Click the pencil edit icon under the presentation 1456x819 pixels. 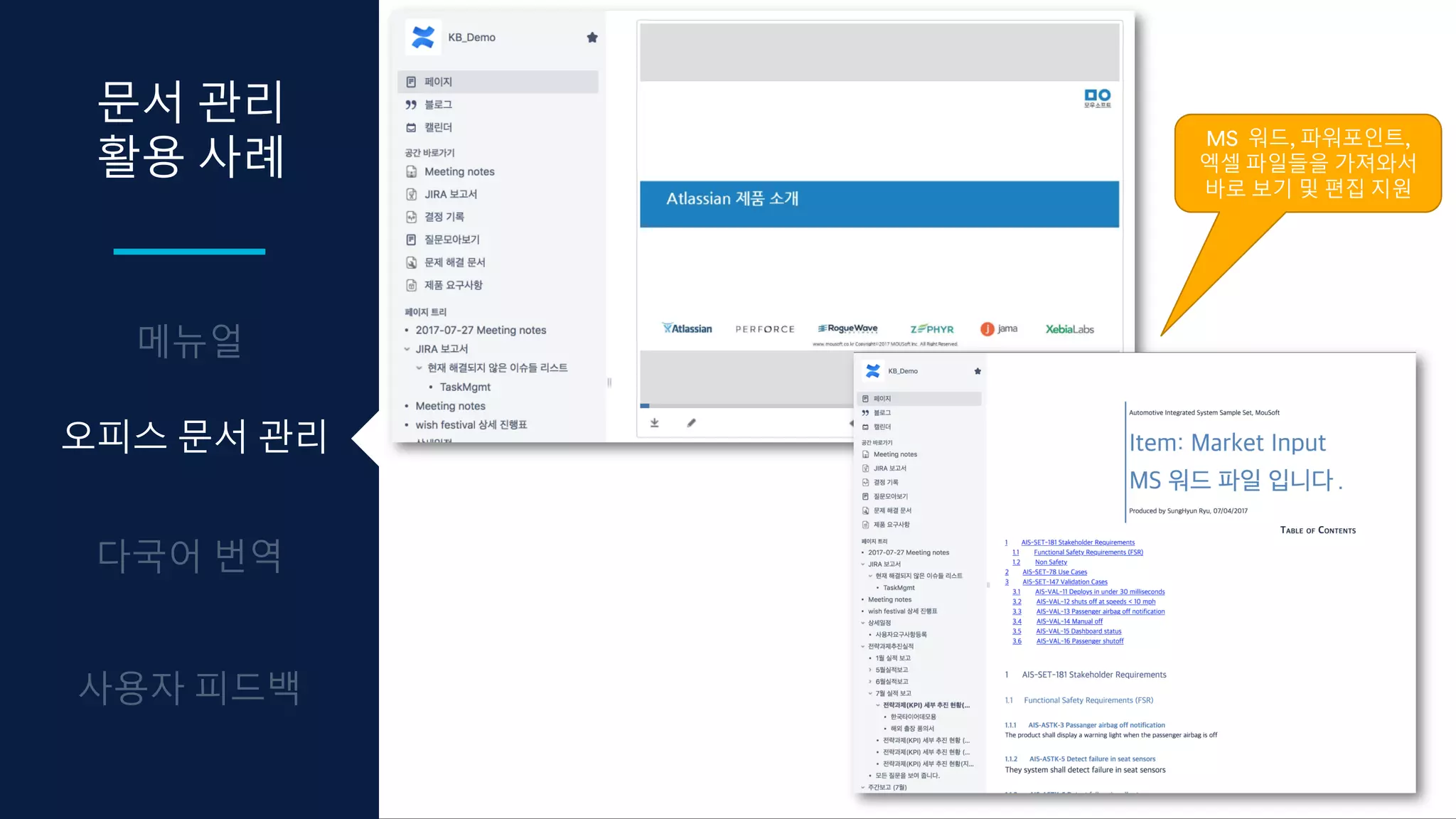click(691, 423)
